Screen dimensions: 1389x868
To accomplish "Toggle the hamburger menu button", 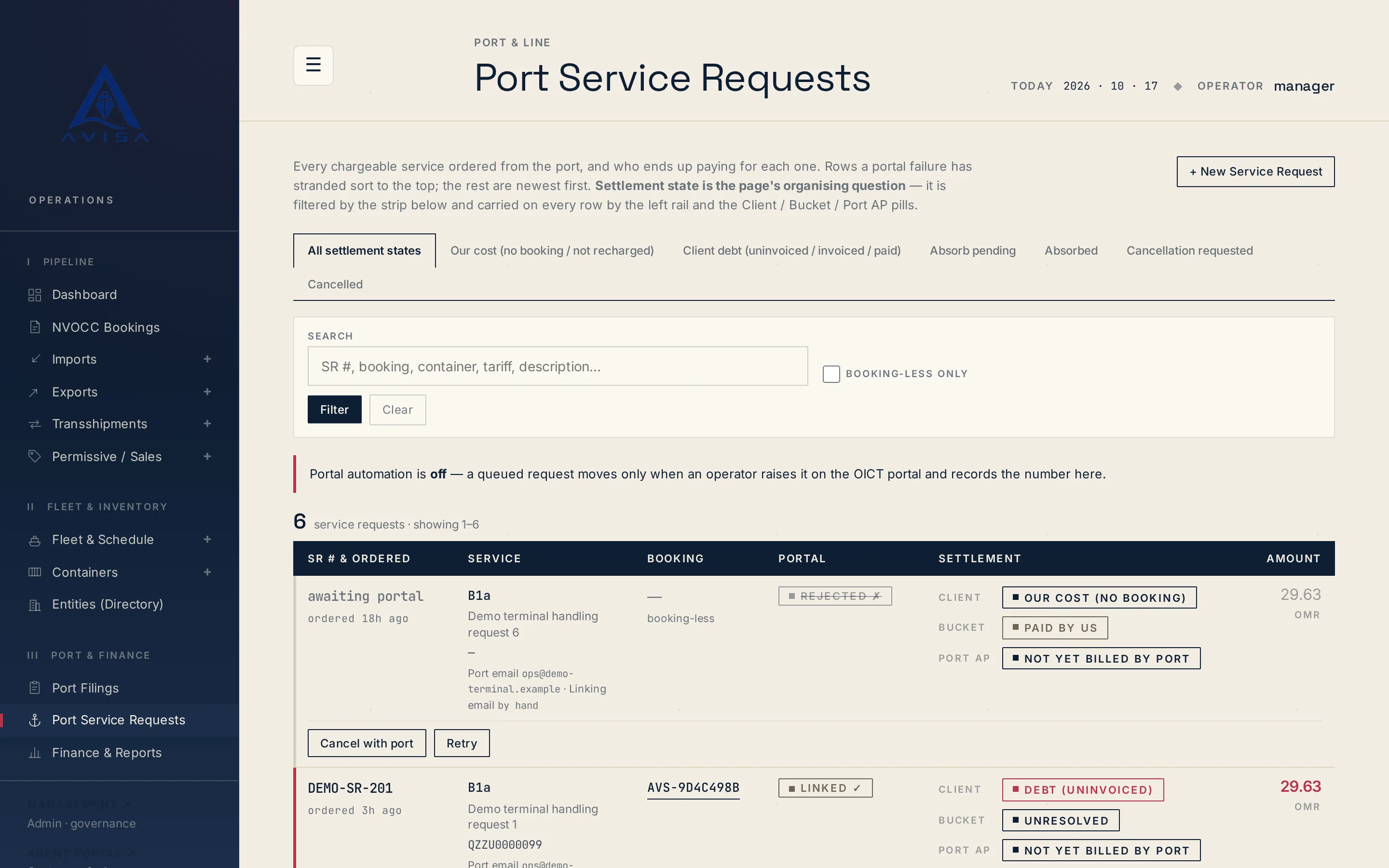I will tap(313, 65).
